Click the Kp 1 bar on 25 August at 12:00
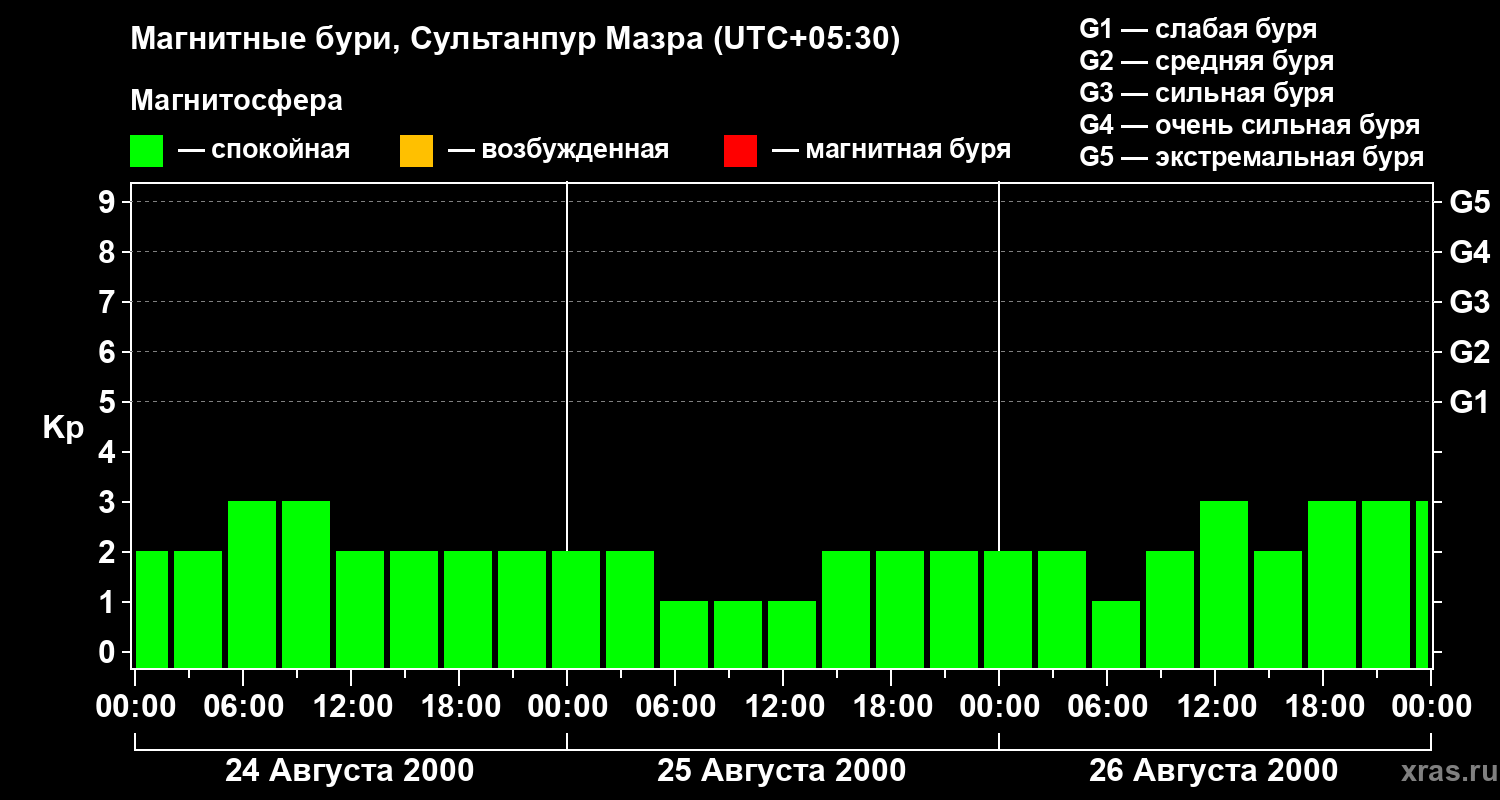The width and height of the screenshot is (1500, 800). click(x=792, y=634)
